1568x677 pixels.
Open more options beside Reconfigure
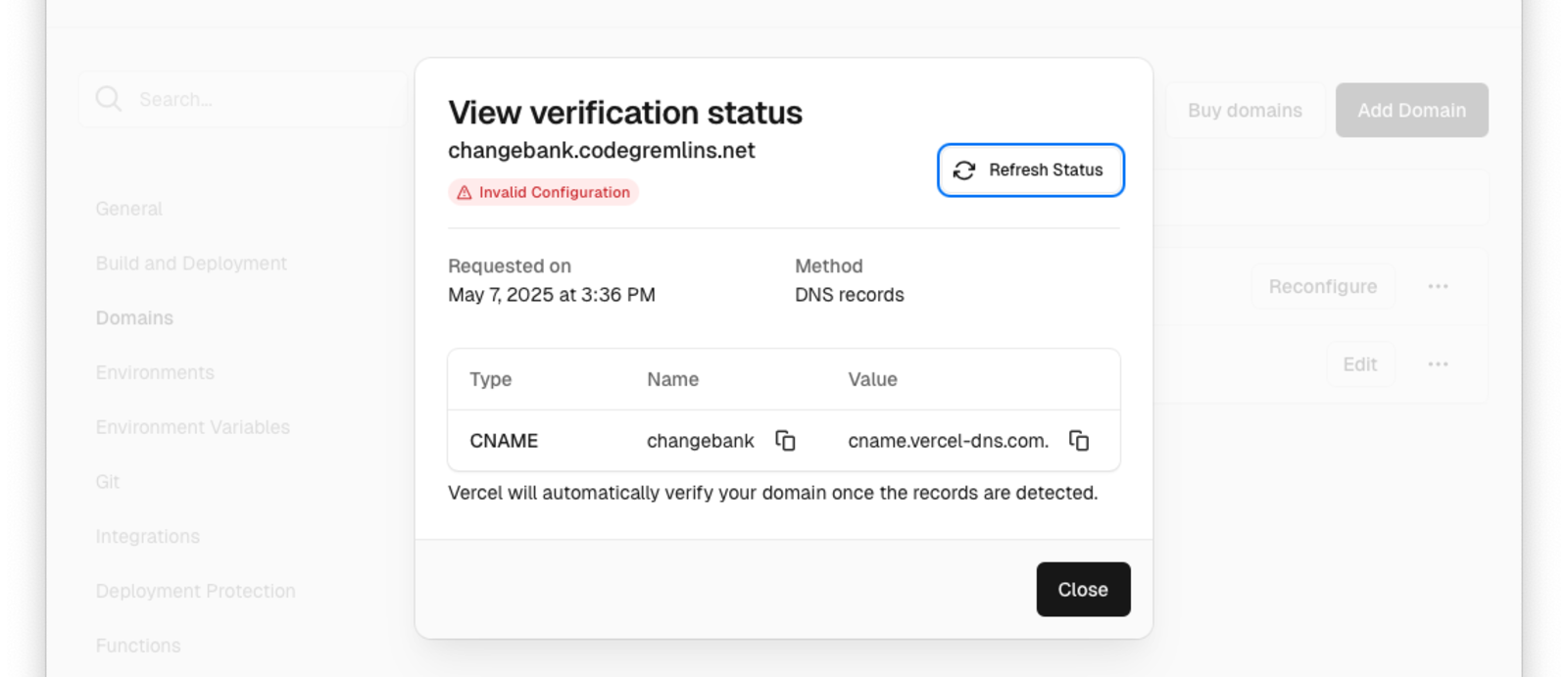(x=1438, y=286)
